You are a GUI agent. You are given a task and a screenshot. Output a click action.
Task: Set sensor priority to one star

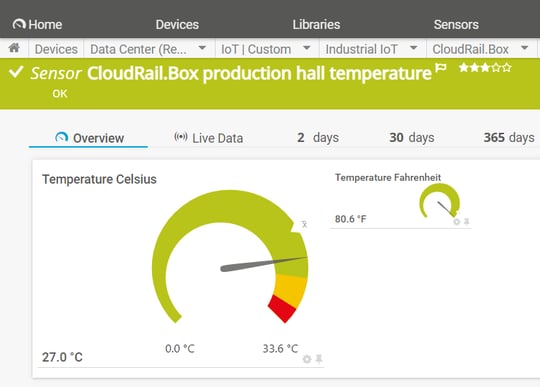(464, 67)
